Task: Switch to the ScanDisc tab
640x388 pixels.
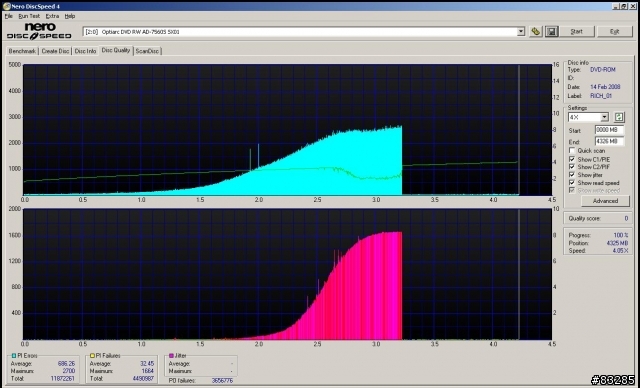Action: (147, 51)
